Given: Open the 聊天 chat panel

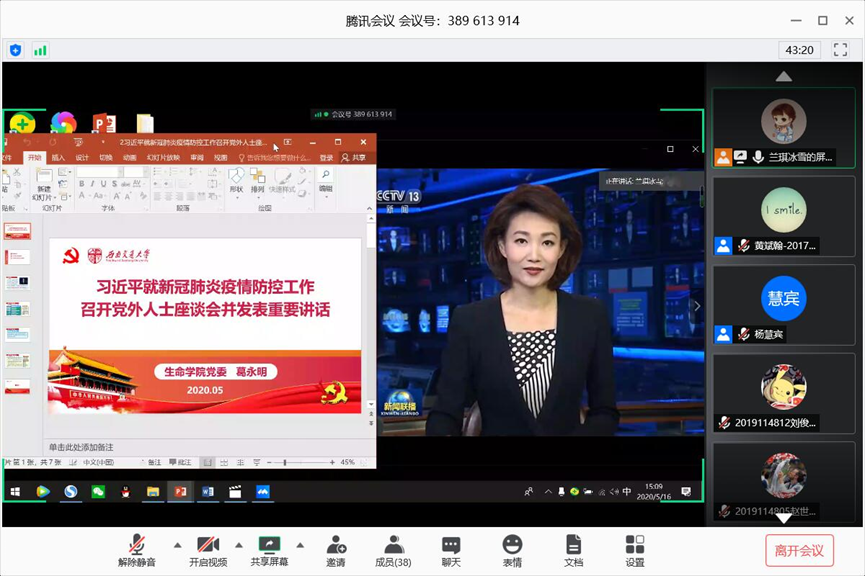Looking at the screenshot, I should pos(451,550).
